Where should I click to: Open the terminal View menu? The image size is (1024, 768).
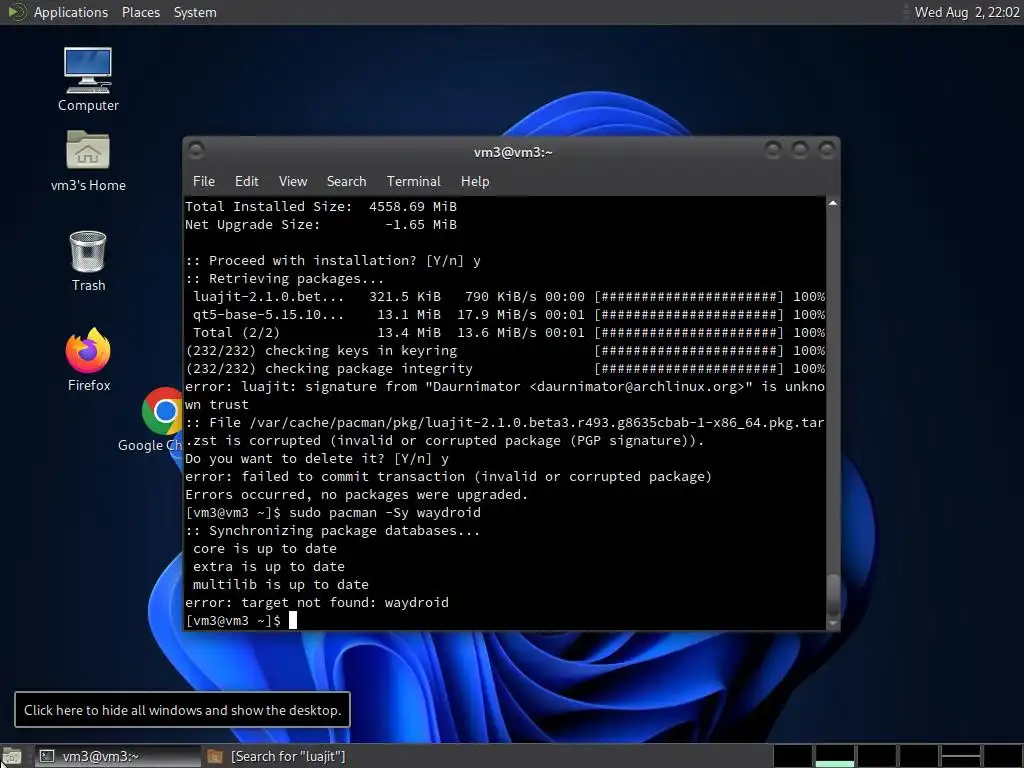click(293, 181)
